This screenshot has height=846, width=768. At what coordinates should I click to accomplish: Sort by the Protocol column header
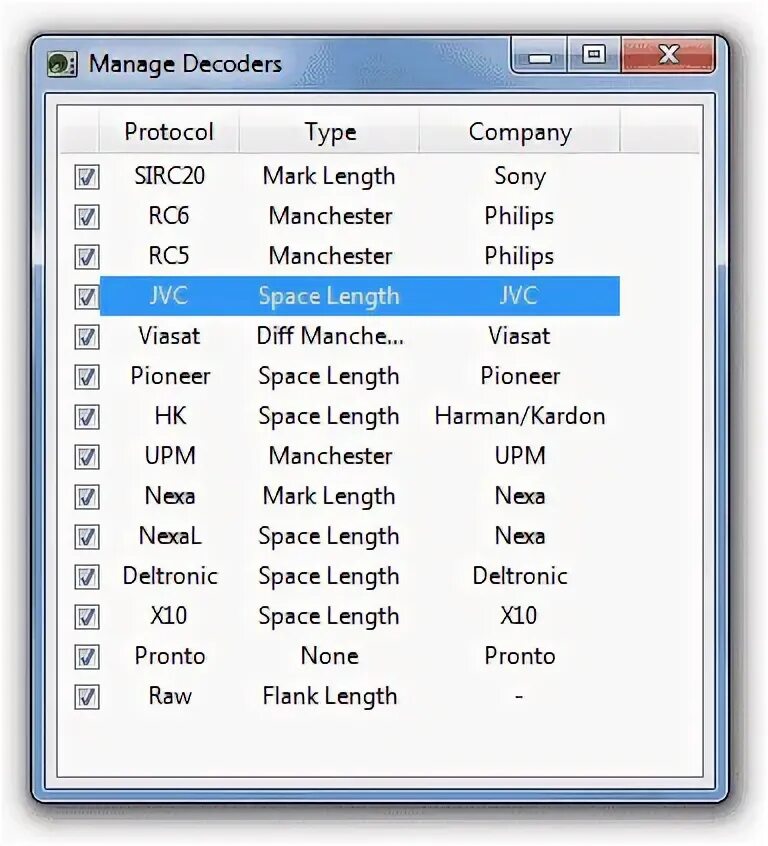pos(169,132)
